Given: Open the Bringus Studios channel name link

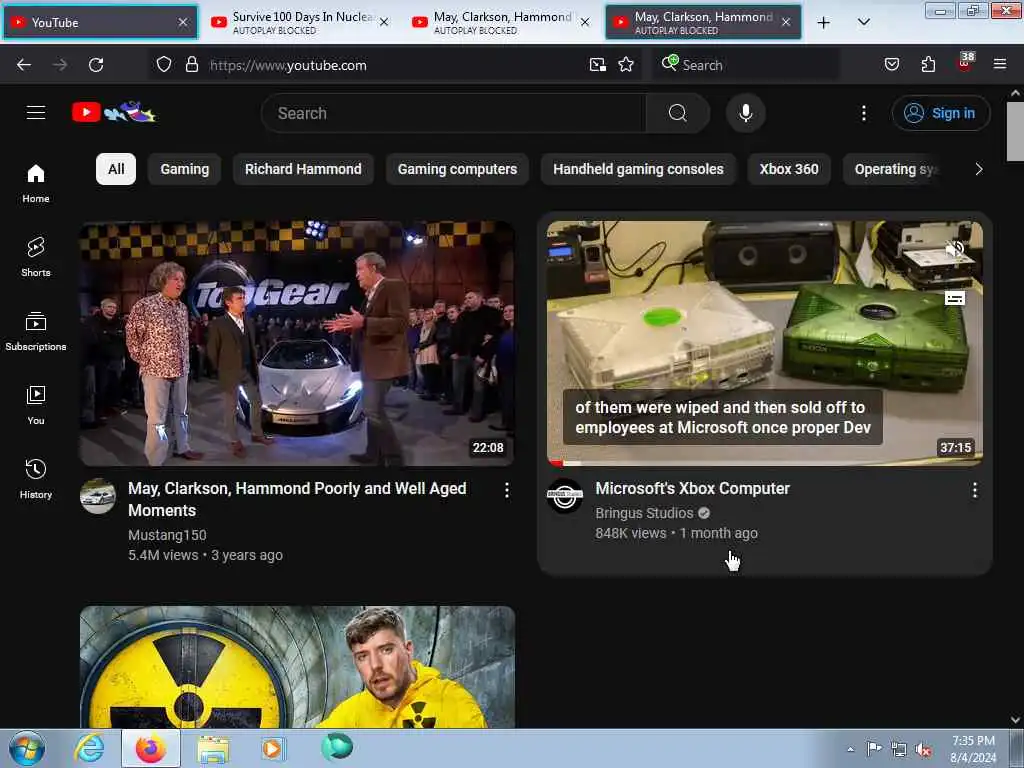Looking at the screenshot, I should [x=644, y=513].
